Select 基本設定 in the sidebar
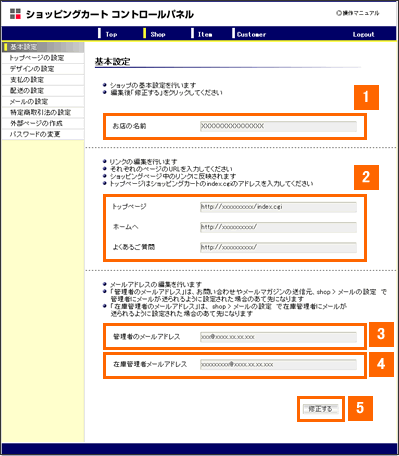 point(43,47)
